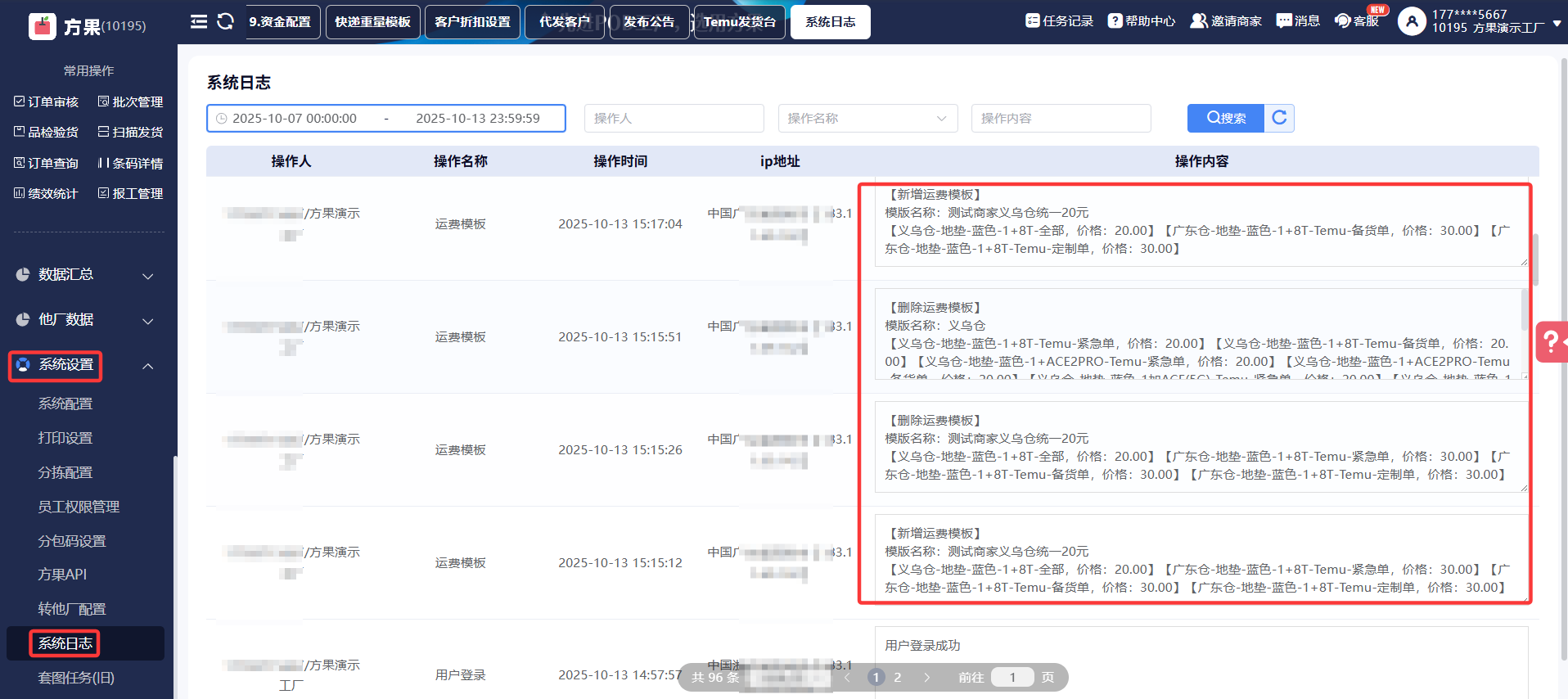Open 任务记录 task record icon
1568x699 pixels.
click(x=1033, y=20)
